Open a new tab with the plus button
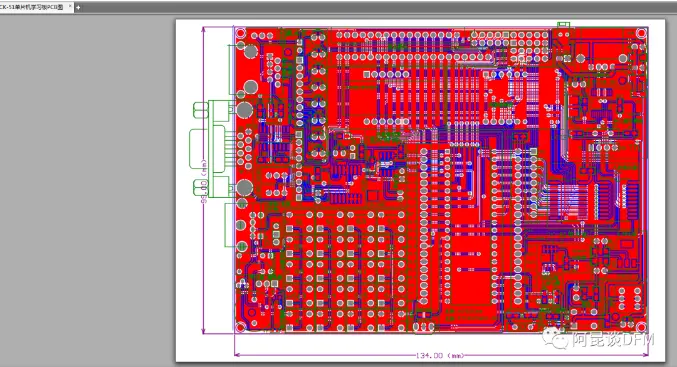Image resolution: width=677 pixels, height=367 pixels. click(x=78, y=7)
